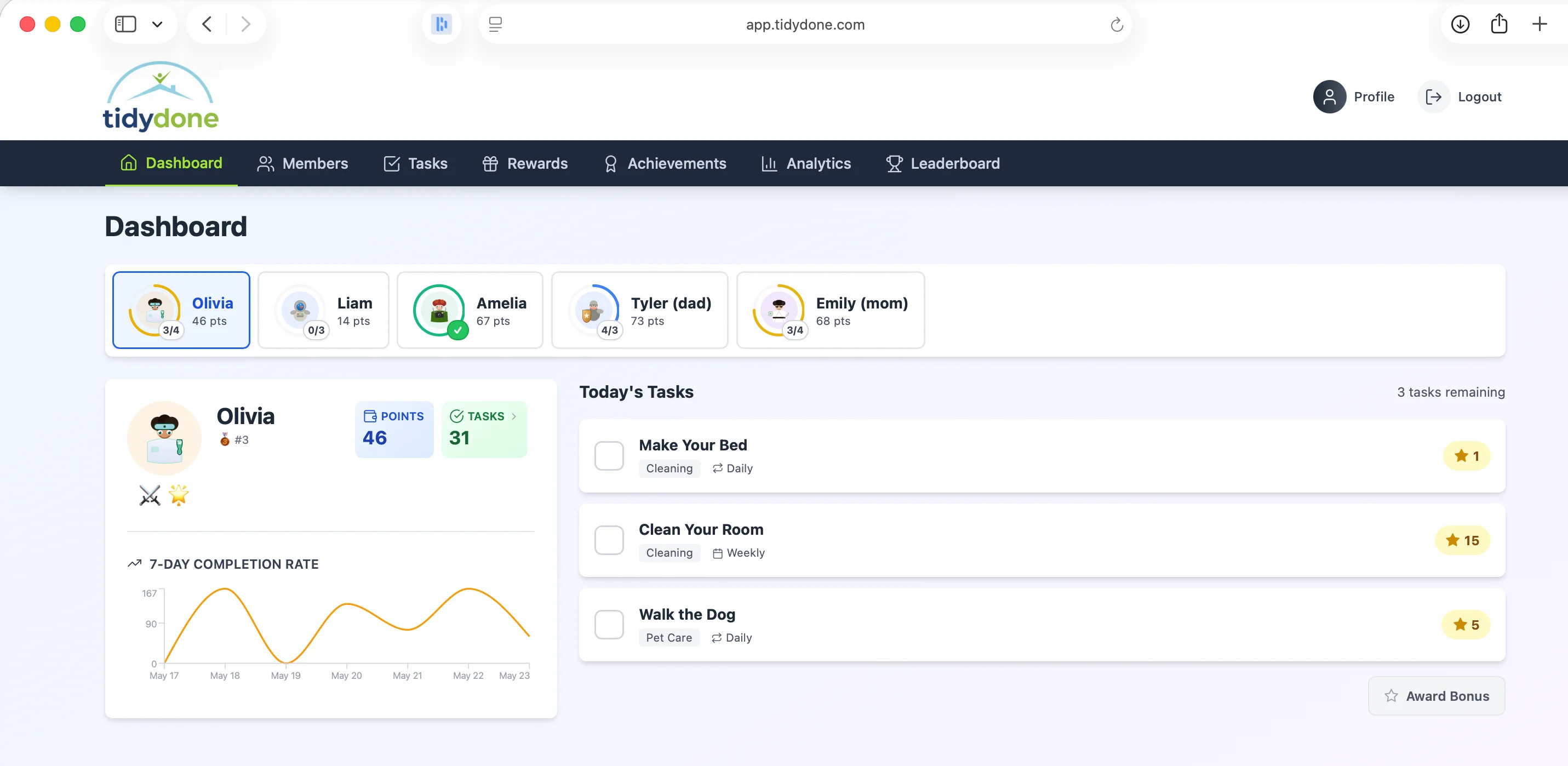Image resolution: width=1568 pixels, height=766 pixels.
Task: Select Amelia's member name
Action: [x=501, y=303]
